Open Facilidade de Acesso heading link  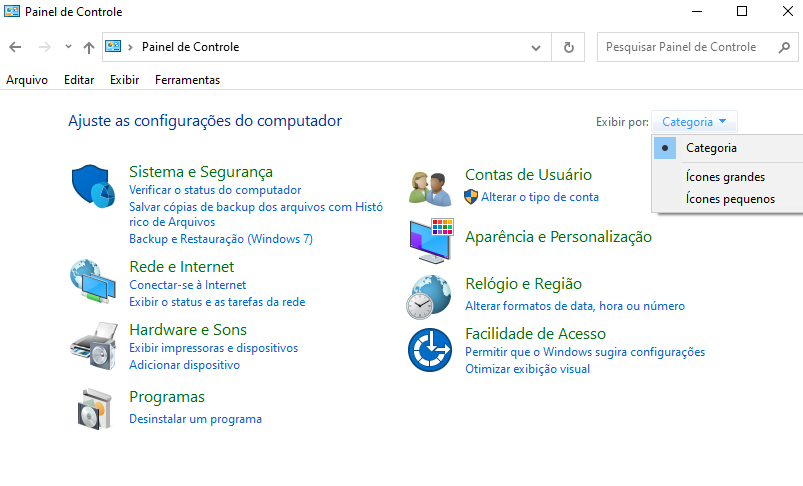(x=535, y=334)
